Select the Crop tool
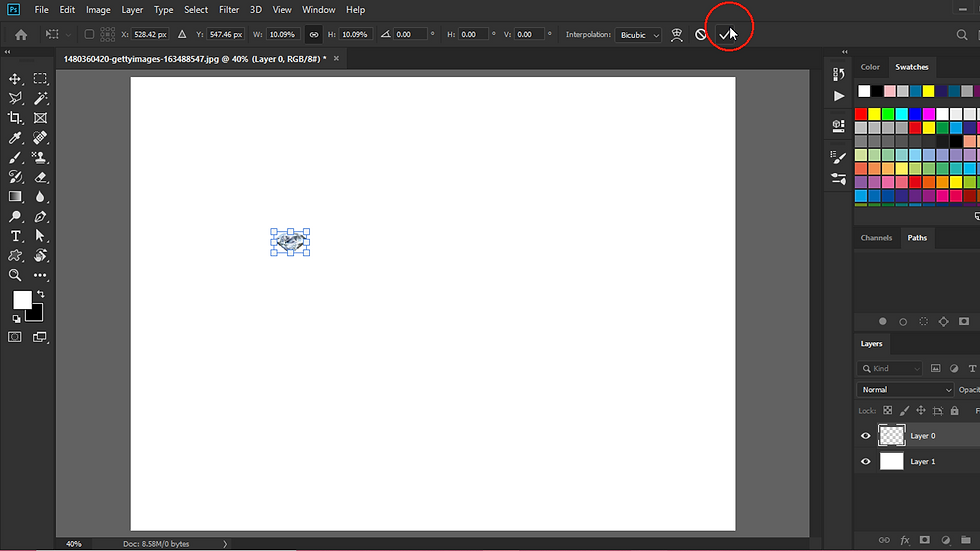The width and height of the screenshot is (980, 551). point(15,118)
